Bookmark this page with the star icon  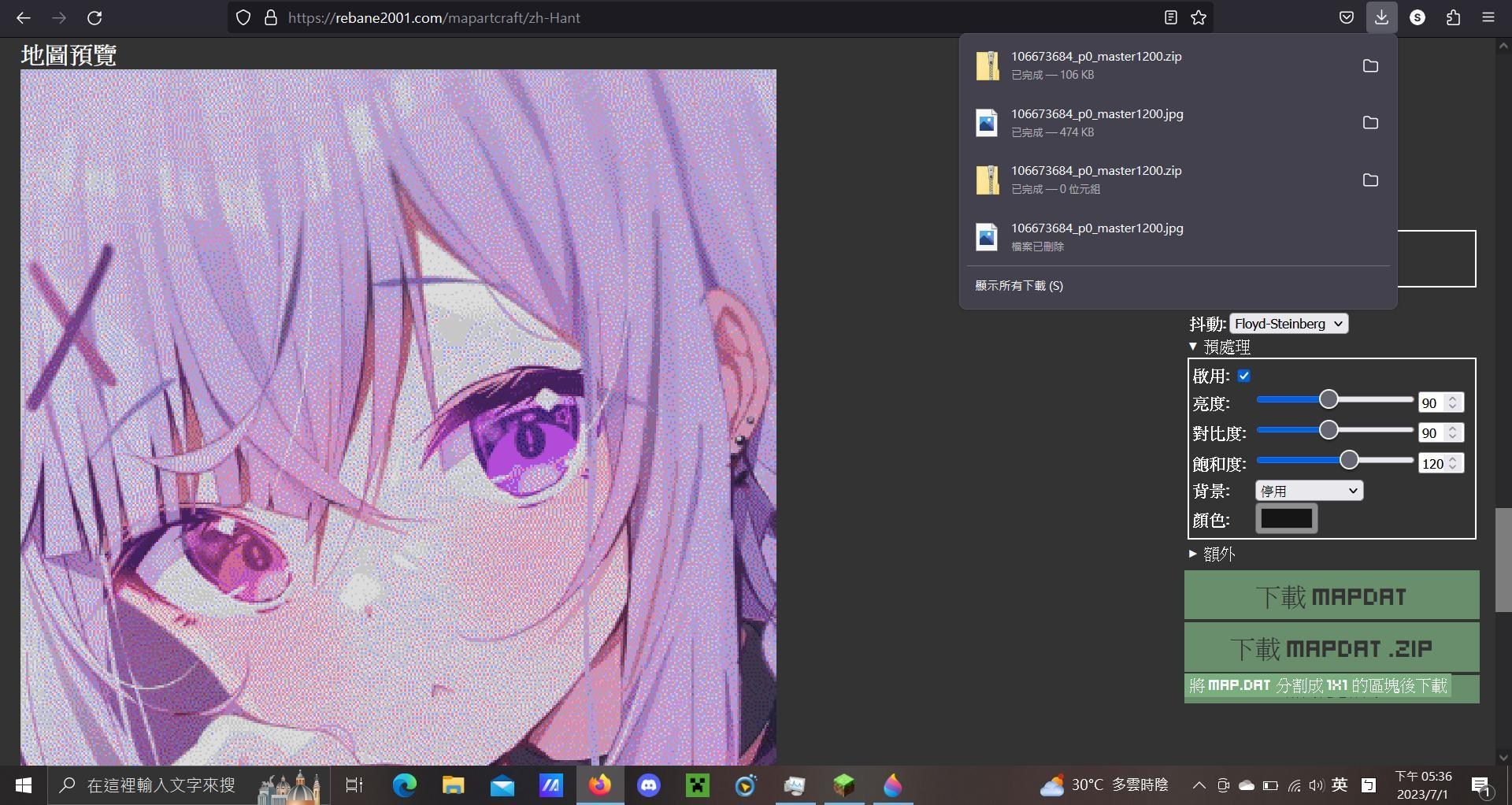point(1199,17)
